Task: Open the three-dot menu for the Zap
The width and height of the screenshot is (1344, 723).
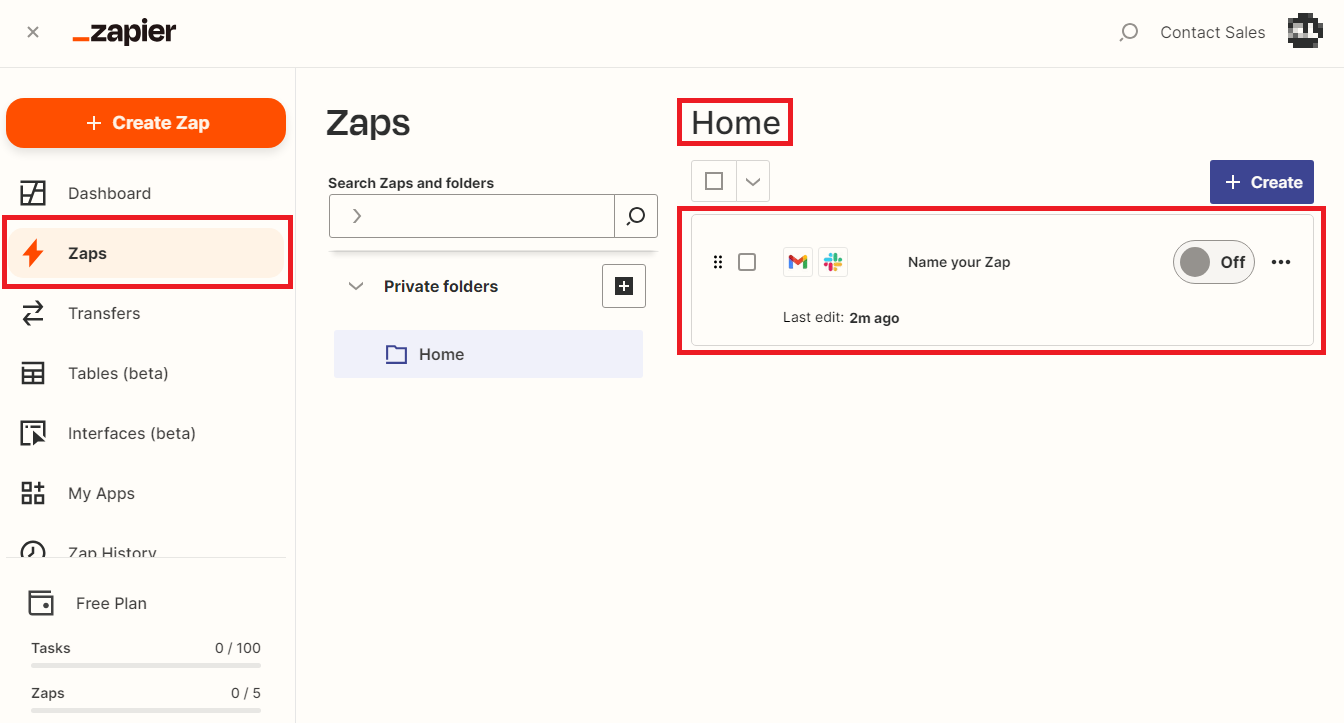Action: 1281,262
